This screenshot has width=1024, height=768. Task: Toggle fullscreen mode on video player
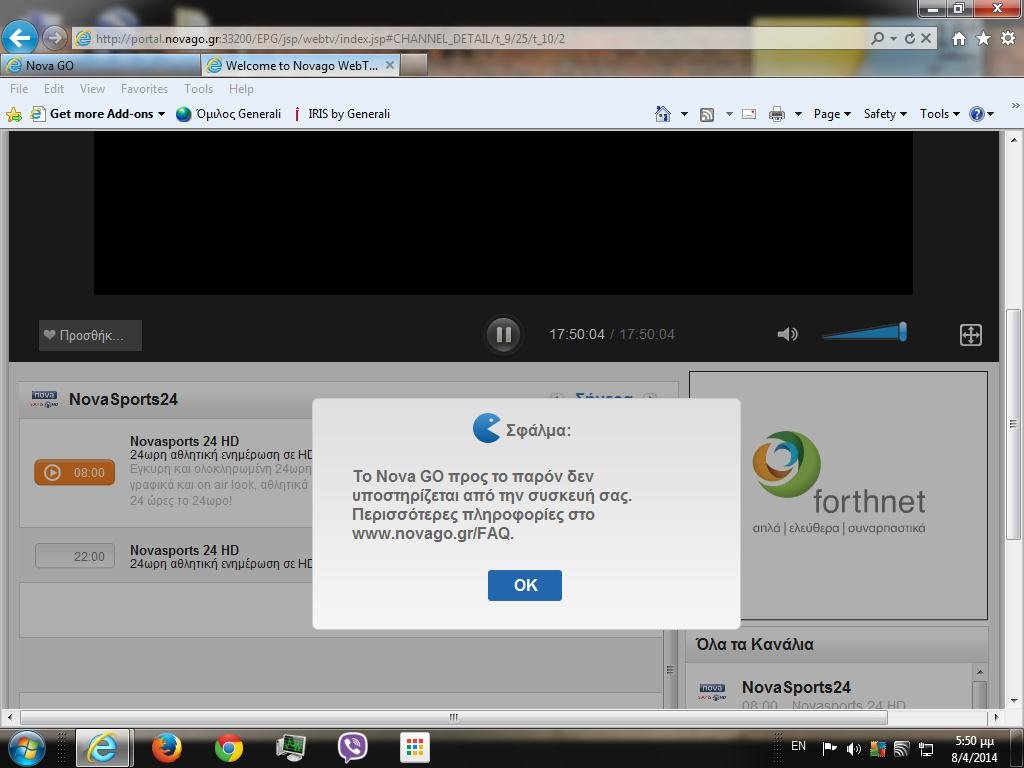tap(970, 335)
